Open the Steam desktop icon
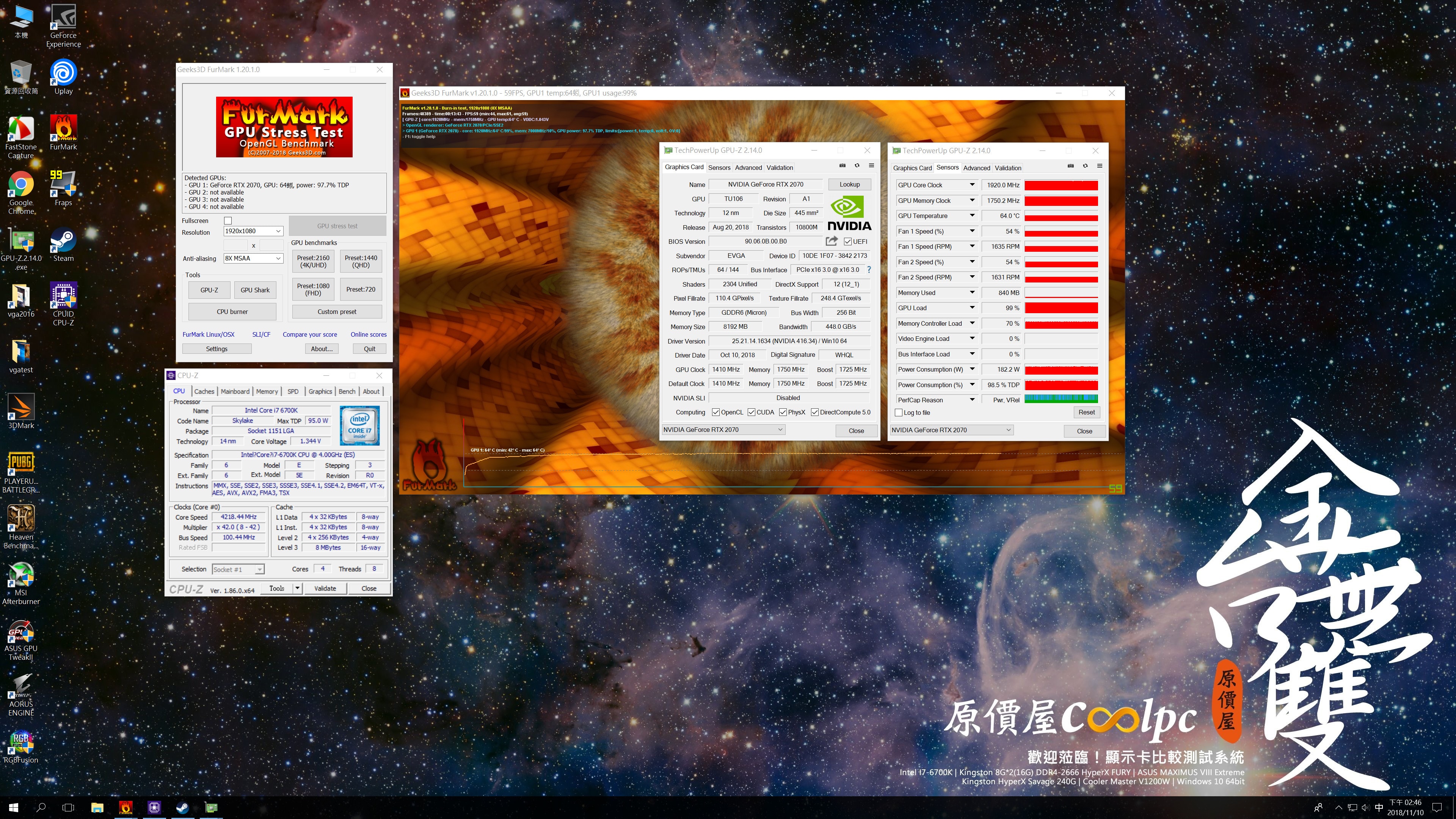 tap(63, 245)
